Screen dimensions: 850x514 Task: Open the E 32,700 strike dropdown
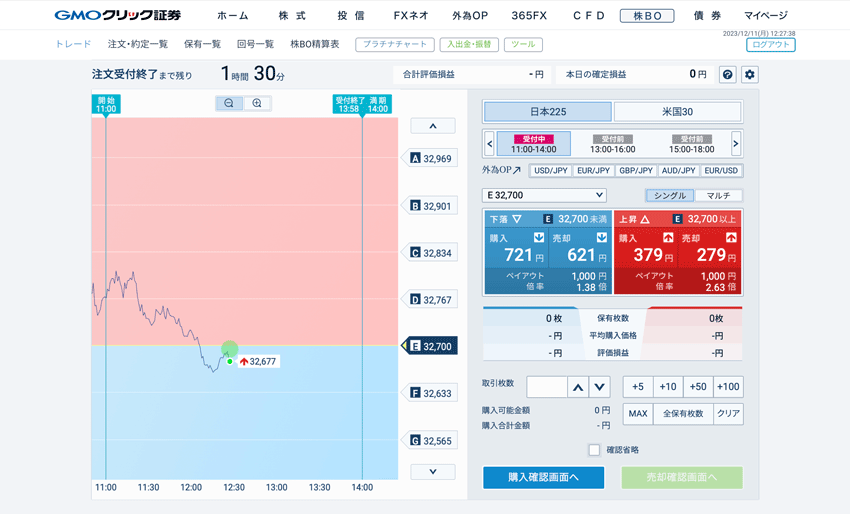(x=544, y=195)
